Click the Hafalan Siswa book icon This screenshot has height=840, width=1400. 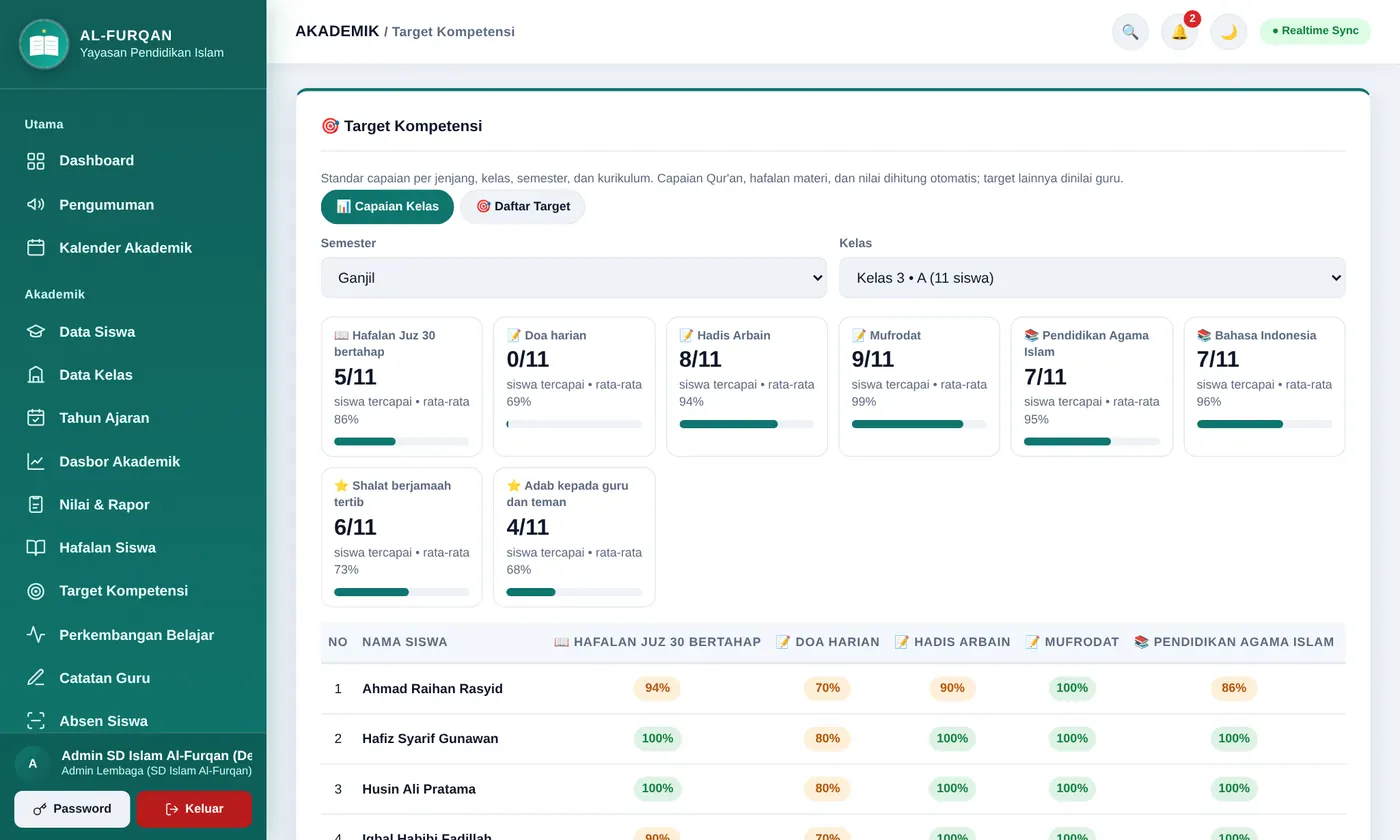point(36,548)
